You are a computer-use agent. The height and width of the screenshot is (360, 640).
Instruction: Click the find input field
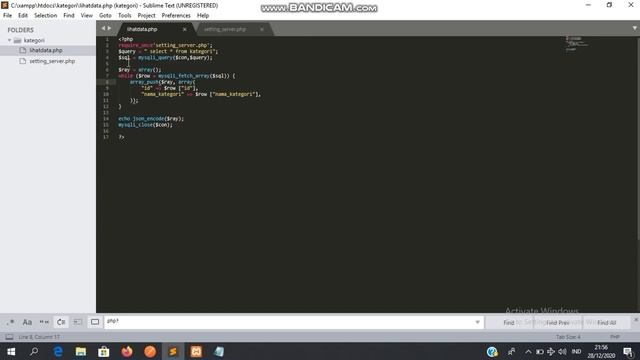pos(289,322)
